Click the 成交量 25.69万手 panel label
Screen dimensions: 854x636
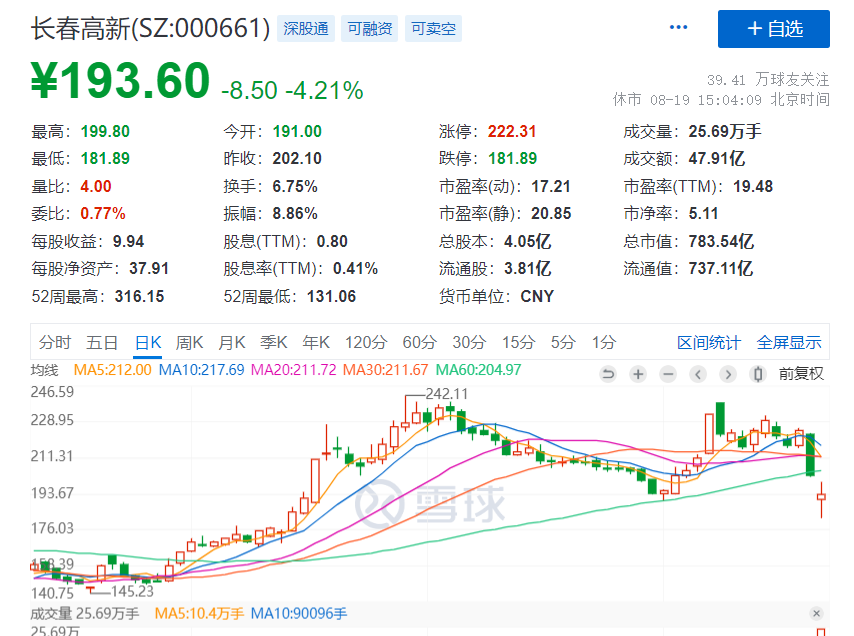[x=85, y=614]
